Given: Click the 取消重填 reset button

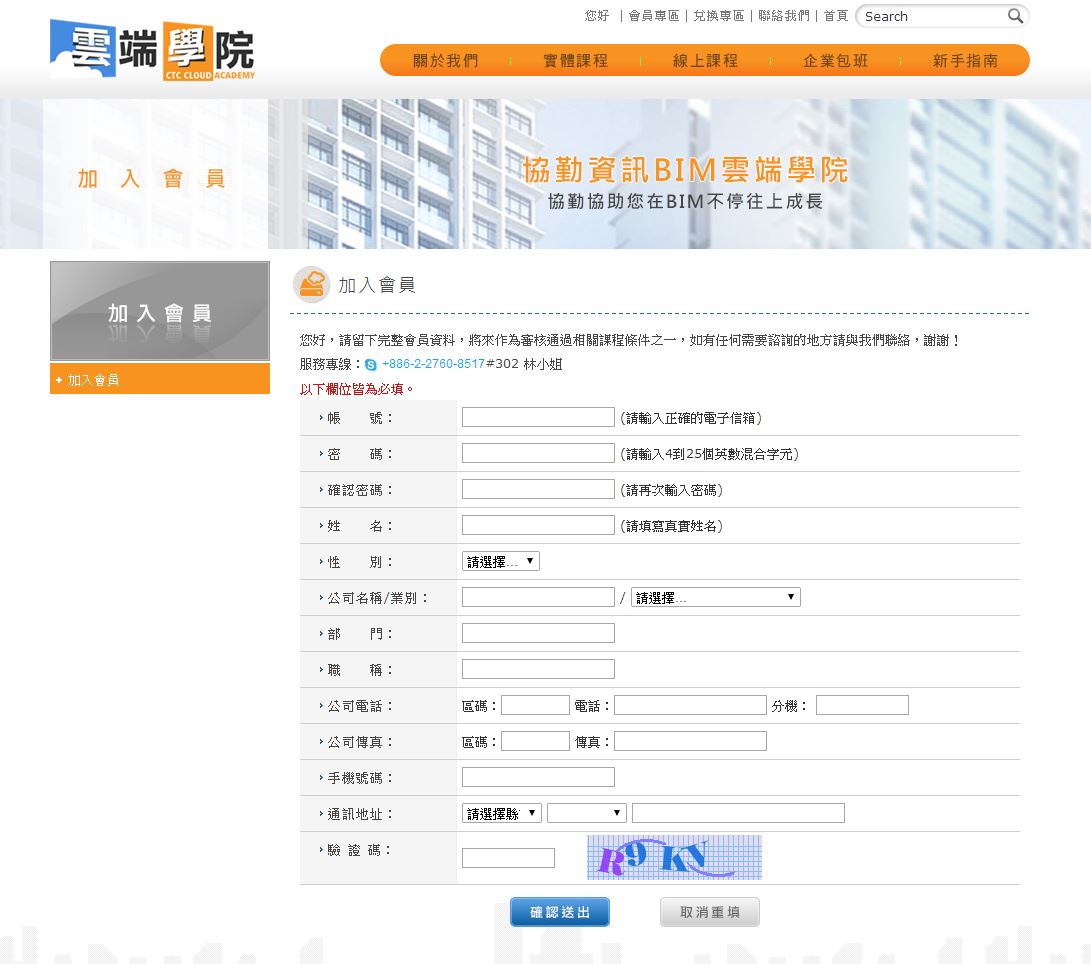Looking at the screenshot, I should (709, 912).
